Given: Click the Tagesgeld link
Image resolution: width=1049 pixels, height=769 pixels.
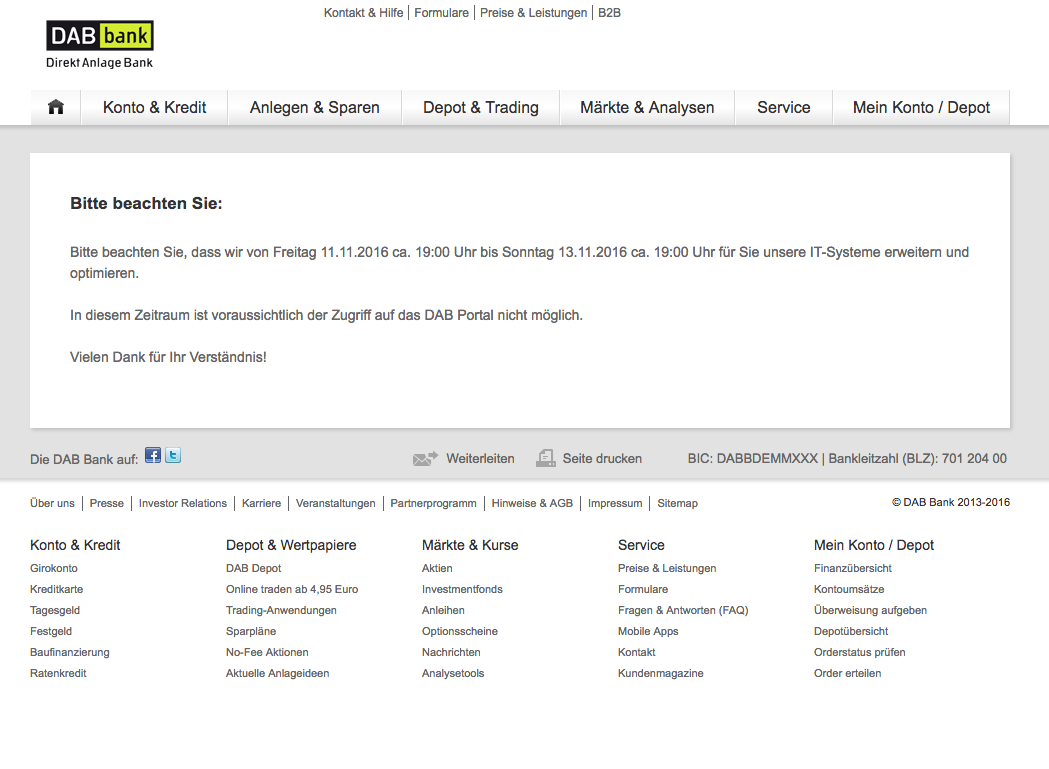Looking at the screenshot, I should (55, 610).
